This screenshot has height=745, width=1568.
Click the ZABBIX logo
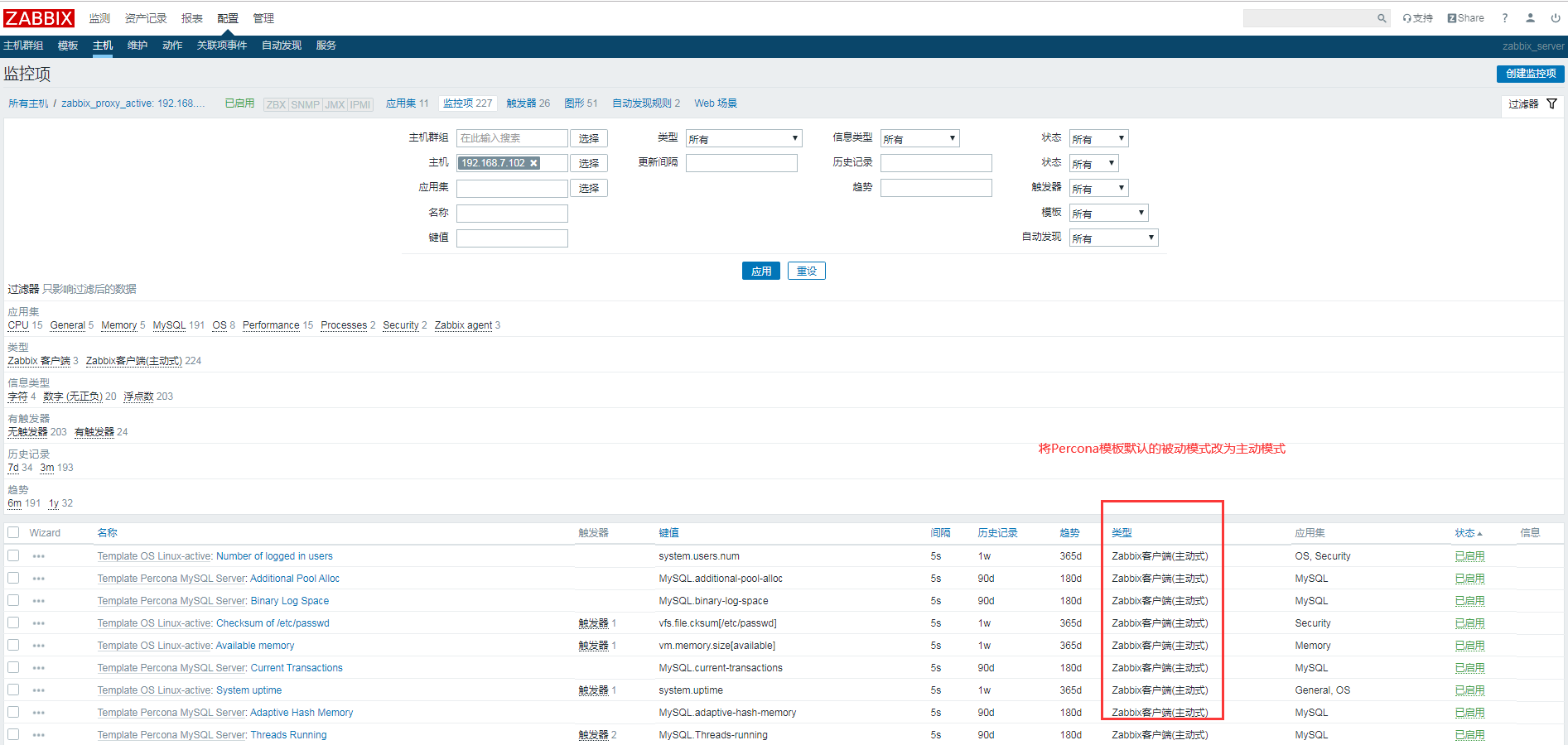39,18
